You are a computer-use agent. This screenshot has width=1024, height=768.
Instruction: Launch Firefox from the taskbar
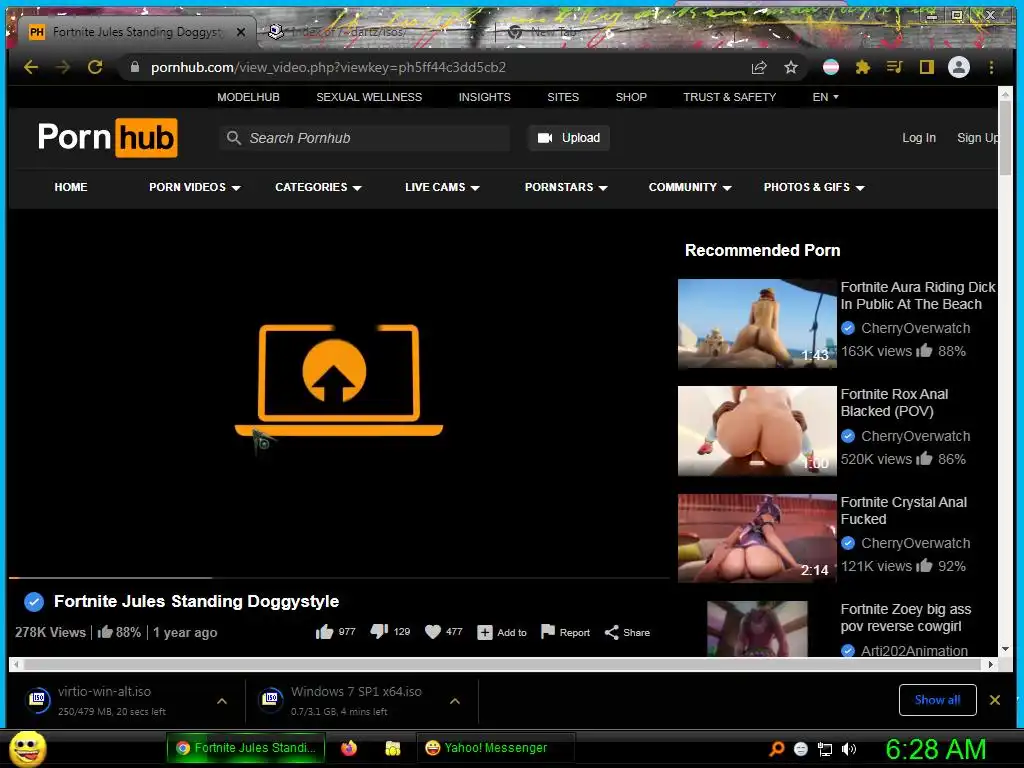click(349, 748)
